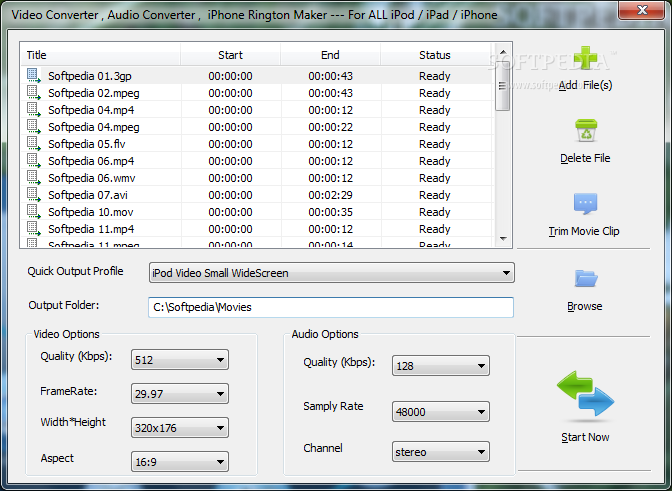Click file icon beside Softpedia 04.mp4
The height and width of the screenshot is (491, 672).
pyautogui.click(x=33, y=110)
